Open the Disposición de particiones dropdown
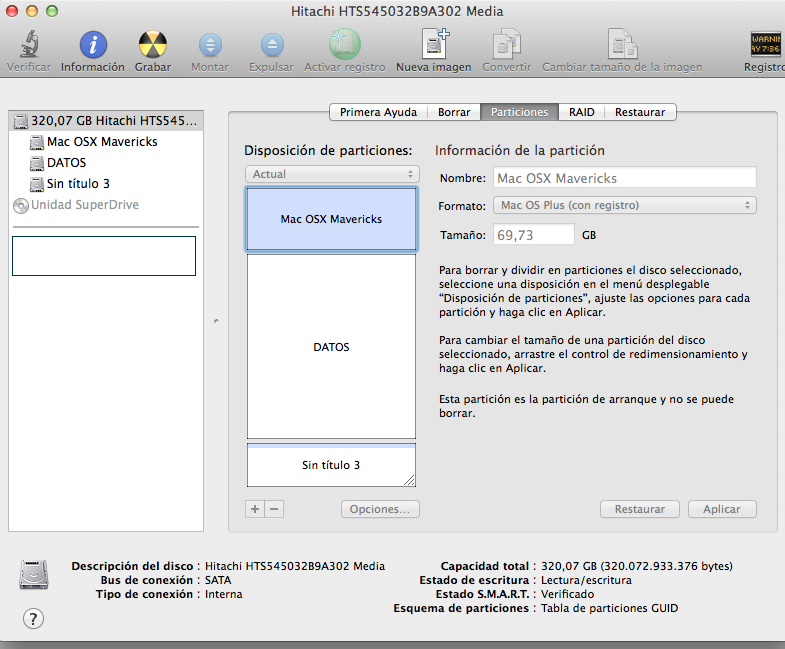 click(332, 174)
